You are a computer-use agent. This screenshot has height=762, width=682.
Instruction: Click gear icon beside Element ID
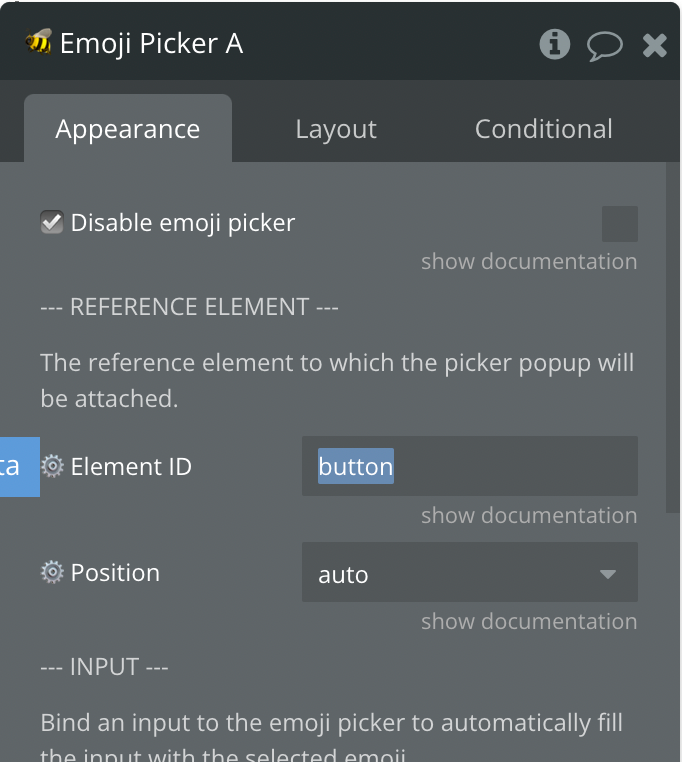click(52, 466)
